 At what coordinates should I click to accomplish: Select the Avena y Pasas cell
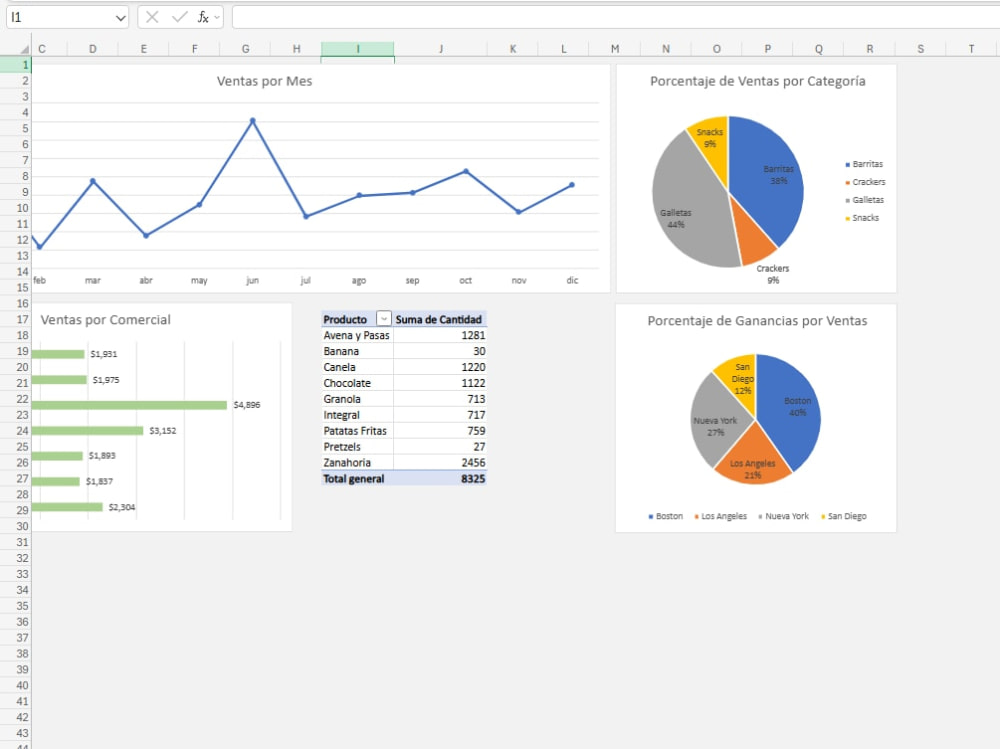click(357, 335)
